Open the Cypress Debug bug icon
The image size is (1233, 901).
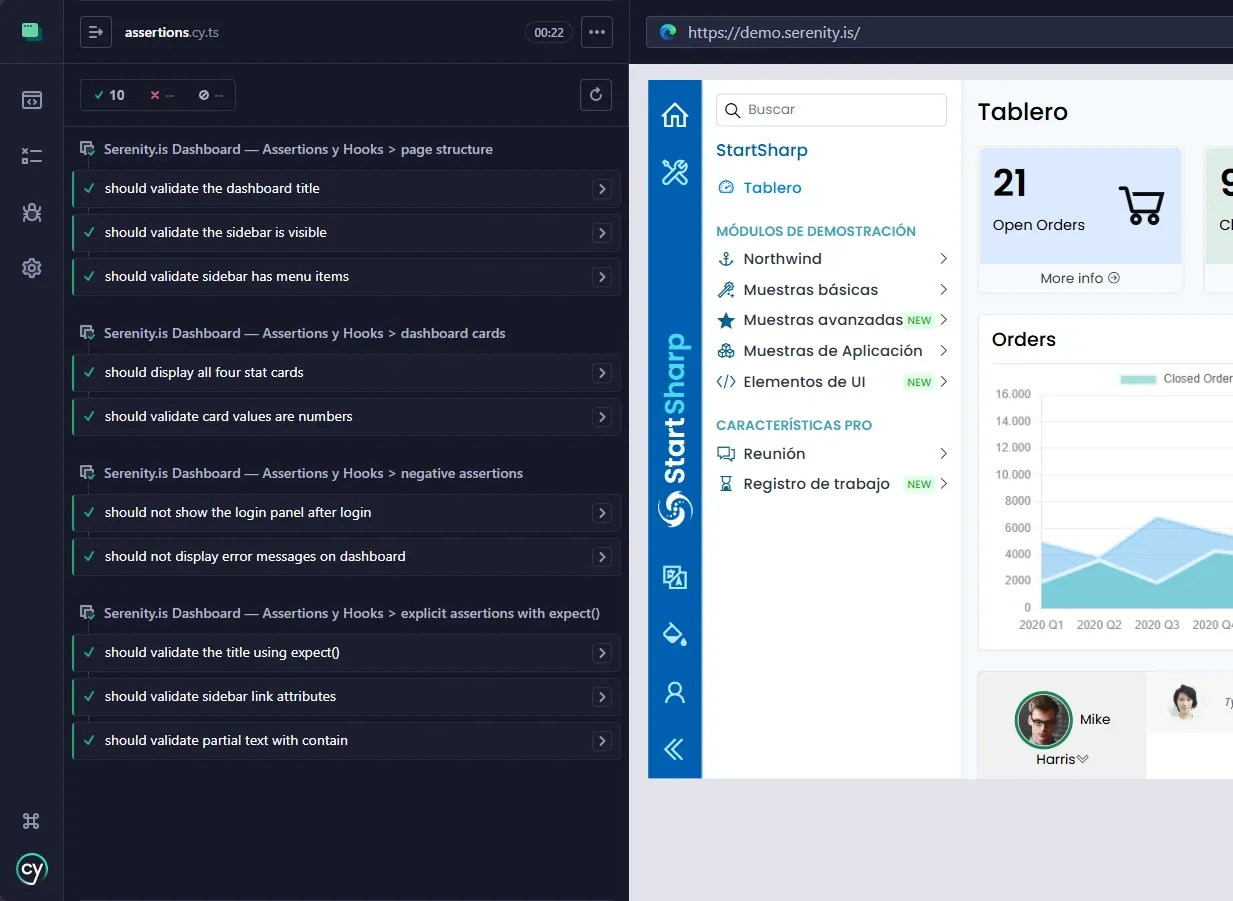pyautogui.click(x=32, y=212)
